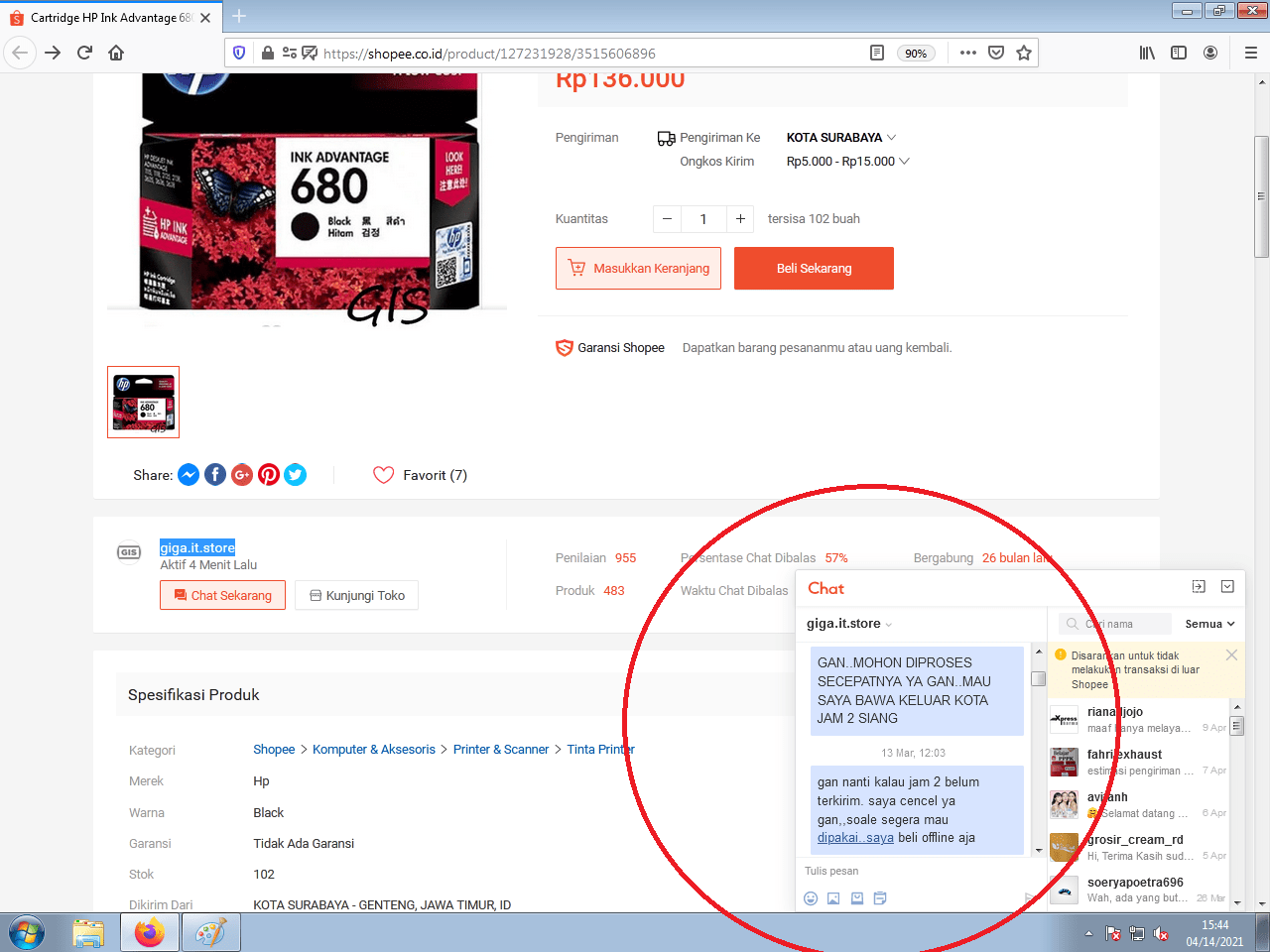Screen dimensions: 1270x952
Task: Open emoji picker in chat
Action: tap(811, 898)
